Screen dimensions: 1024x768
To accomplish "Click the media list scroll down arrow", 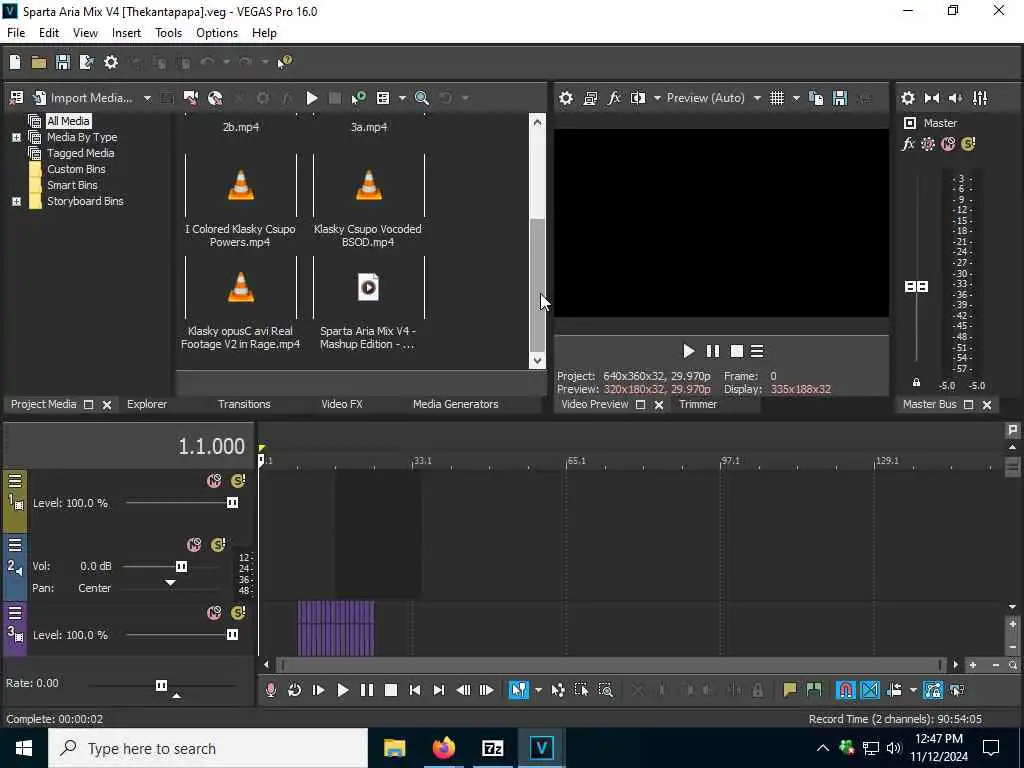I will click(x=537, y=360).
